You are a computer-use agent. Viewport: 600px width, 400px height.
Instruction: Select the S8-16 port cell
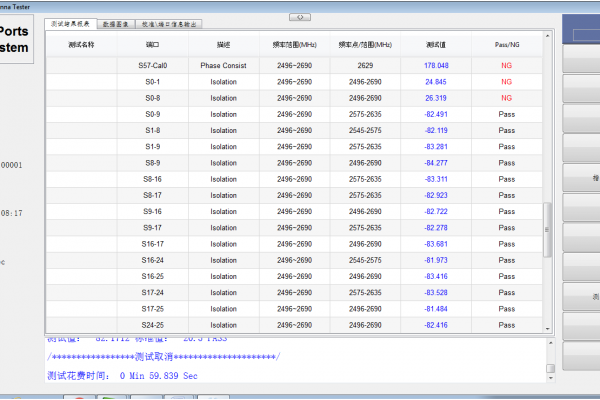153,179
